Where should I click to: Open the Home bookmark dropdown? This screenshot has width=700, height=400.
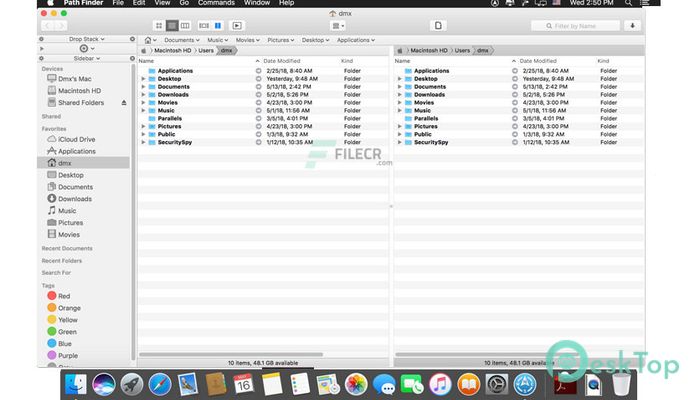(x=150, y=40)
